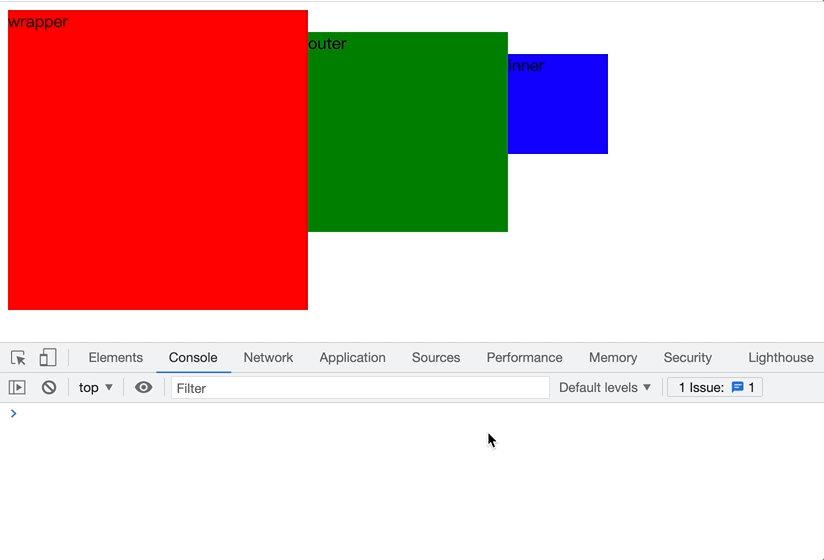Open the 1 Issue button
This screenshot has width=824, height=560.
point(715,388)
